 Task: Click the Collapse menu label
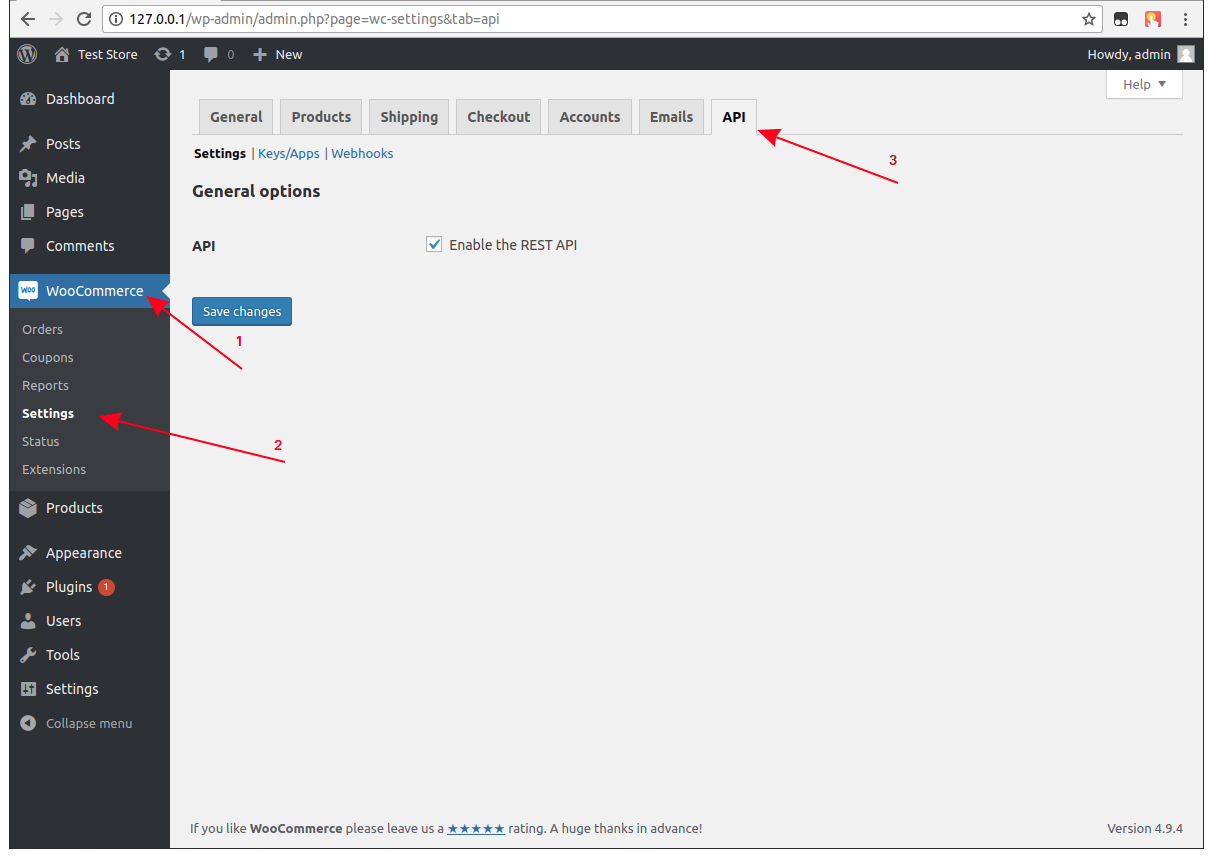pyautogui.click(x=89, y=723)
